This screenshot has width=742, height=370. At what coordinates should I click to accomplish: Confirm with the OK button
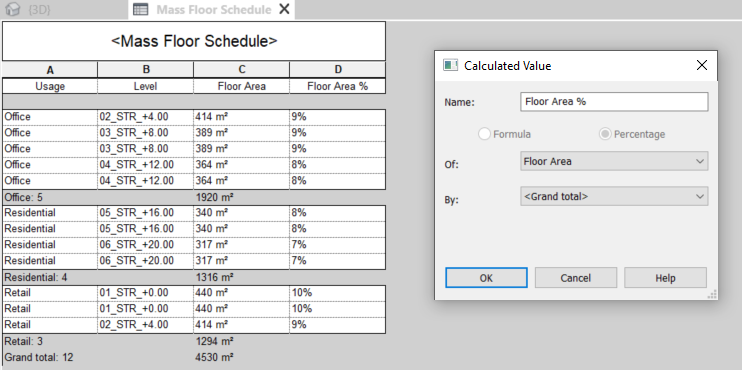point(486,278)
